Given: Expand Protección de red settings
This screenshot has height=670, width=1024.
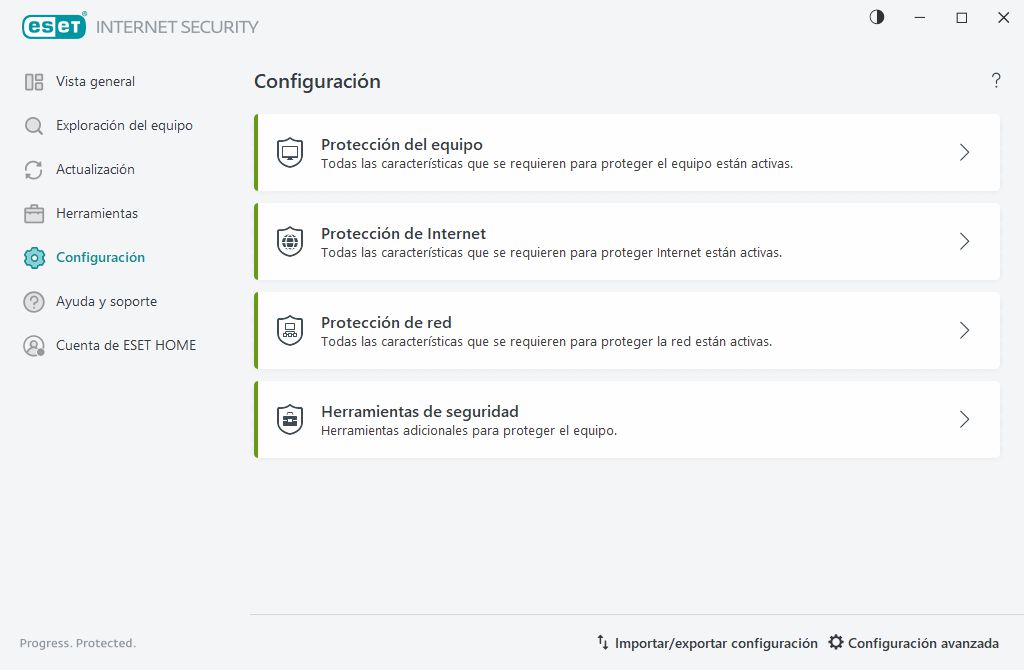Looking at the screenshot, I should (x=963, y=330).
